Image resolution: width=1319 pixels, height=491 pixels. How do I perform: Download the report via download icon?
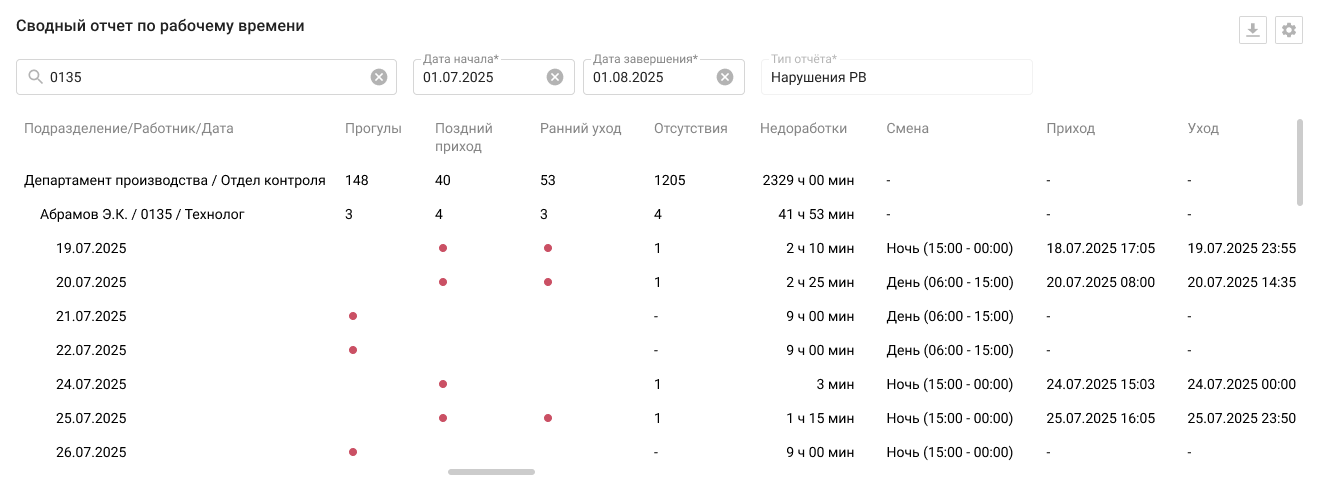click(1252, 31)
